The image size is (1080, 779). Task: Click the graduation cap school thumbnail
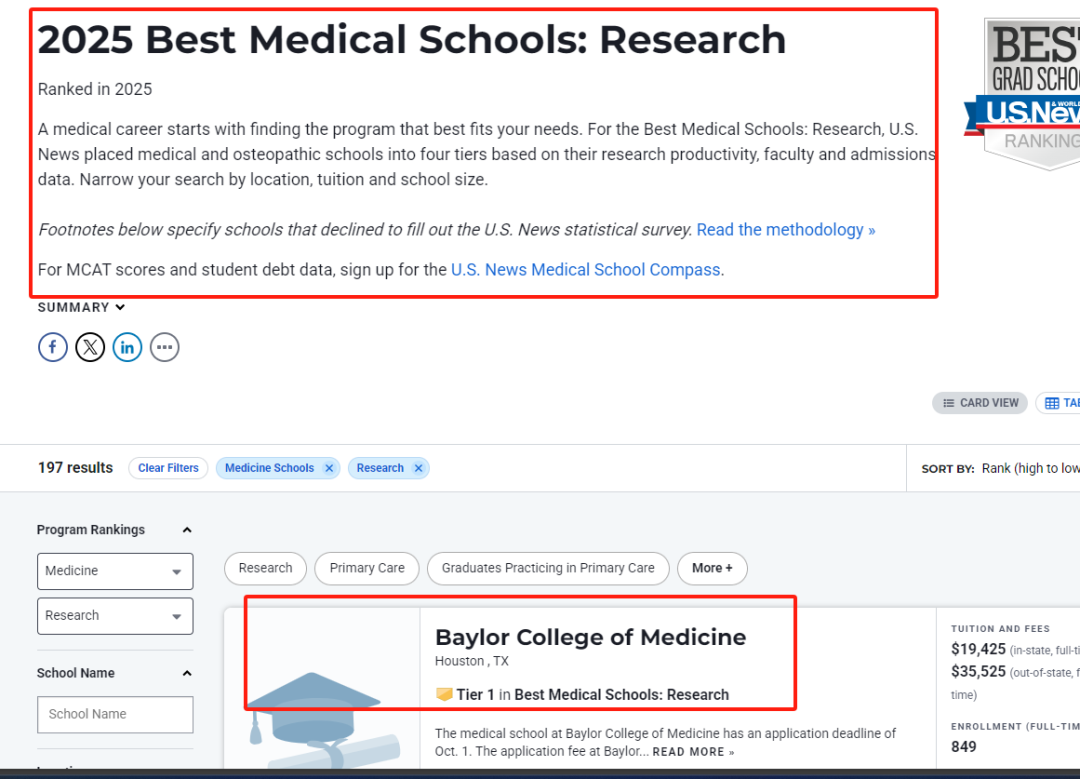pos(322,689)
